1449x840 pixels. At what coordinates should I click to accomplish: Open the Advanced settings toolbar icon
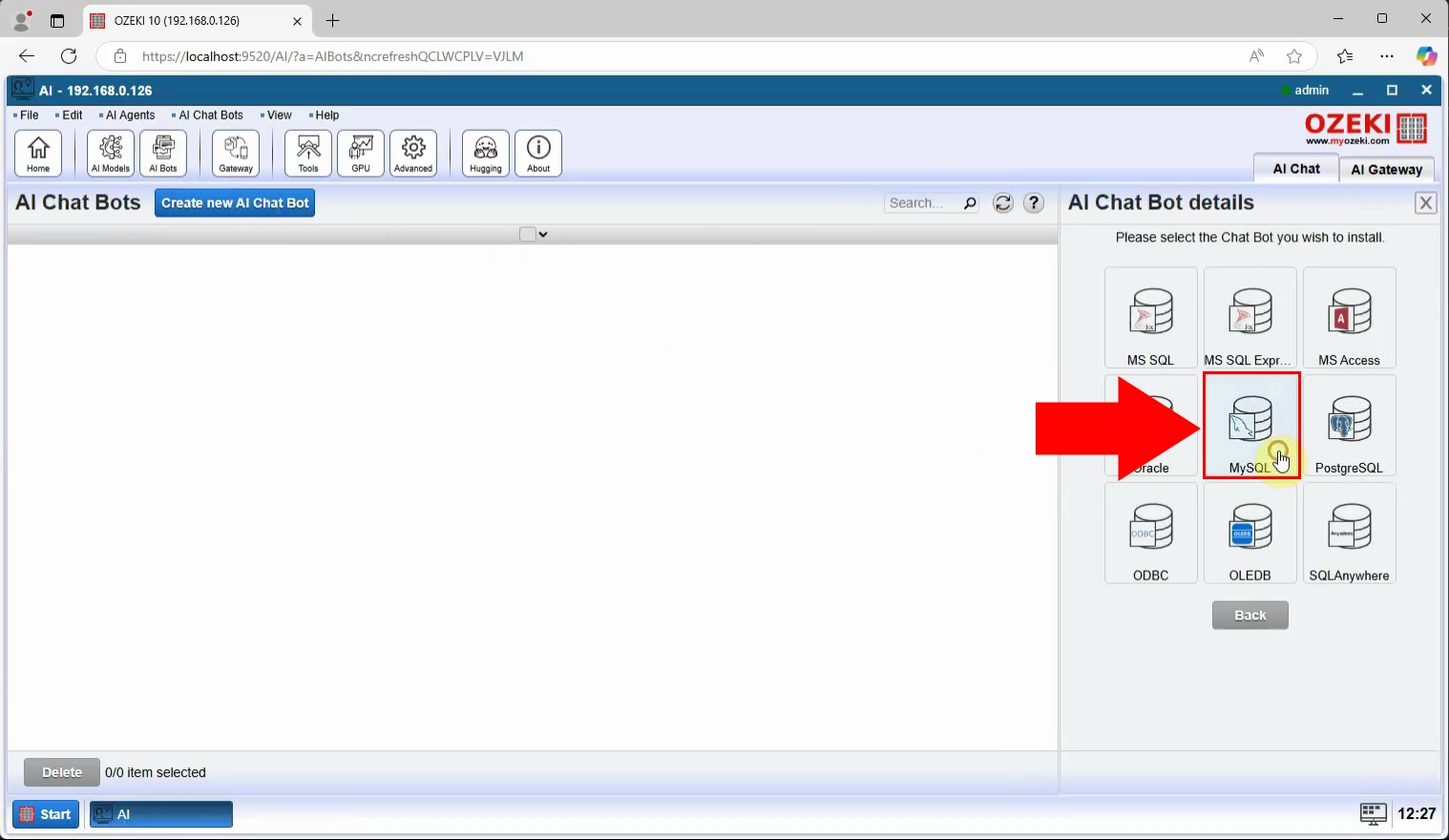[x=413, y=153]
